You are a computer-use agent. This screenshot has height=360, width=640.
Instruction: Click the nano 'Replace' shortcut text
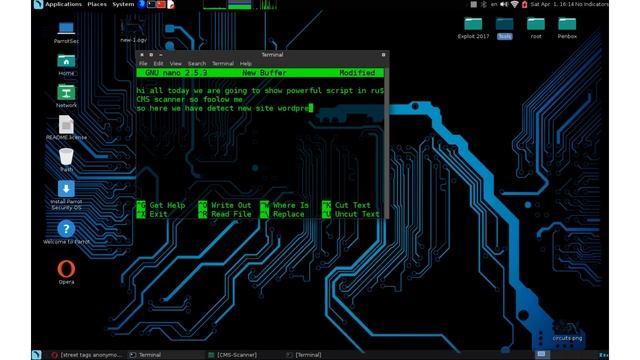[x=289, y=214]
